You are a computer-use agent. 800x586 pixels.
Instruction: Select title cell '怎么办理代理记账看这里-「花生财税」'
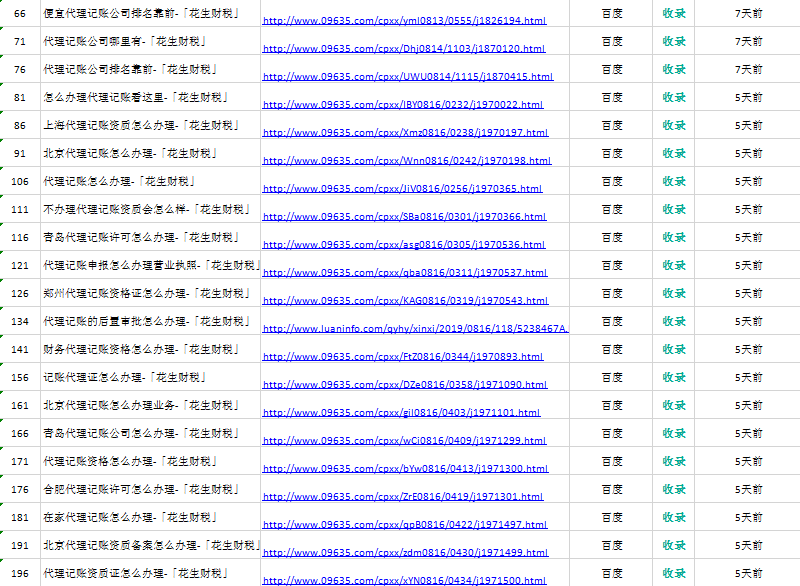click(151, 97)
